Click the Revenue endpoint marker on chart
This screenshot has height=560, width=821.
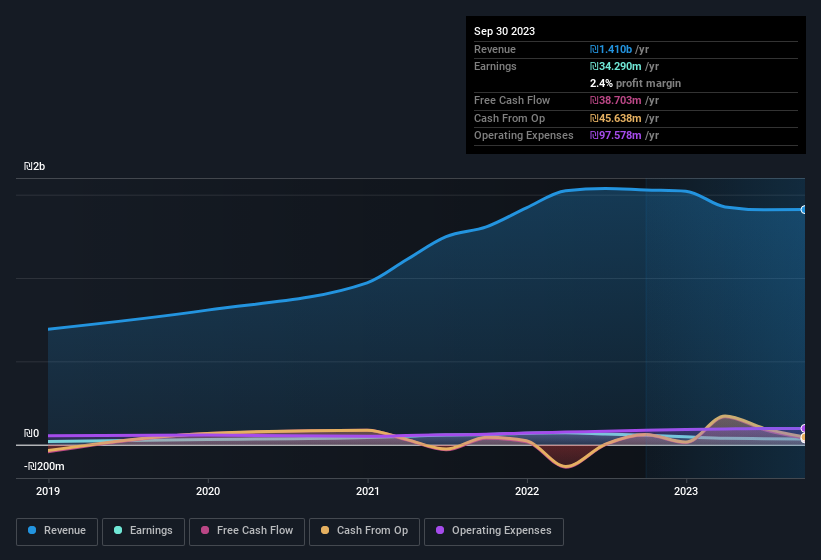804,209
